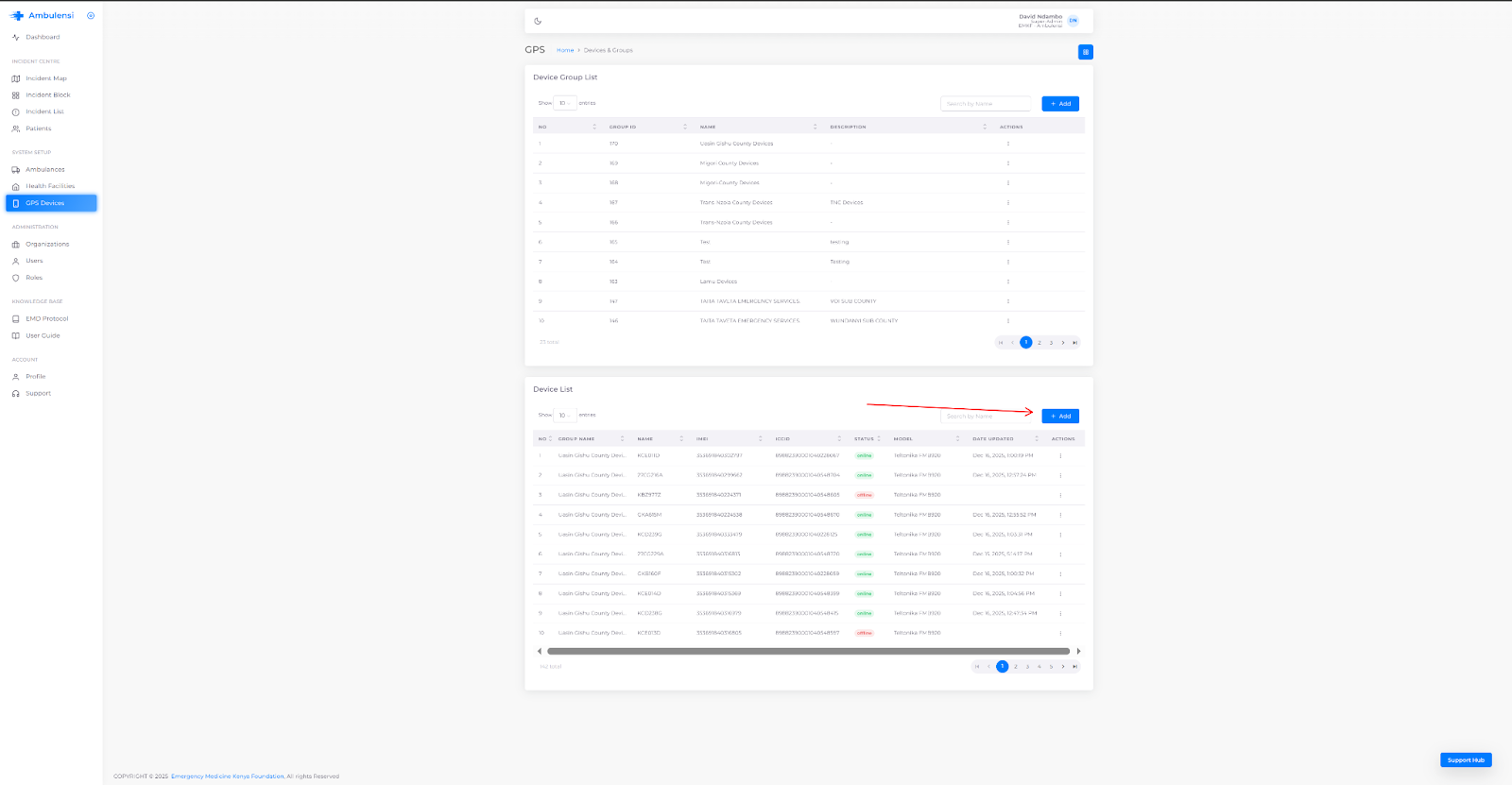Image resolution: width=1512 pixels, height=785 pixels.
Task: Toggle the sidebar pin next to Ambulensi
Action: [91, 16]
